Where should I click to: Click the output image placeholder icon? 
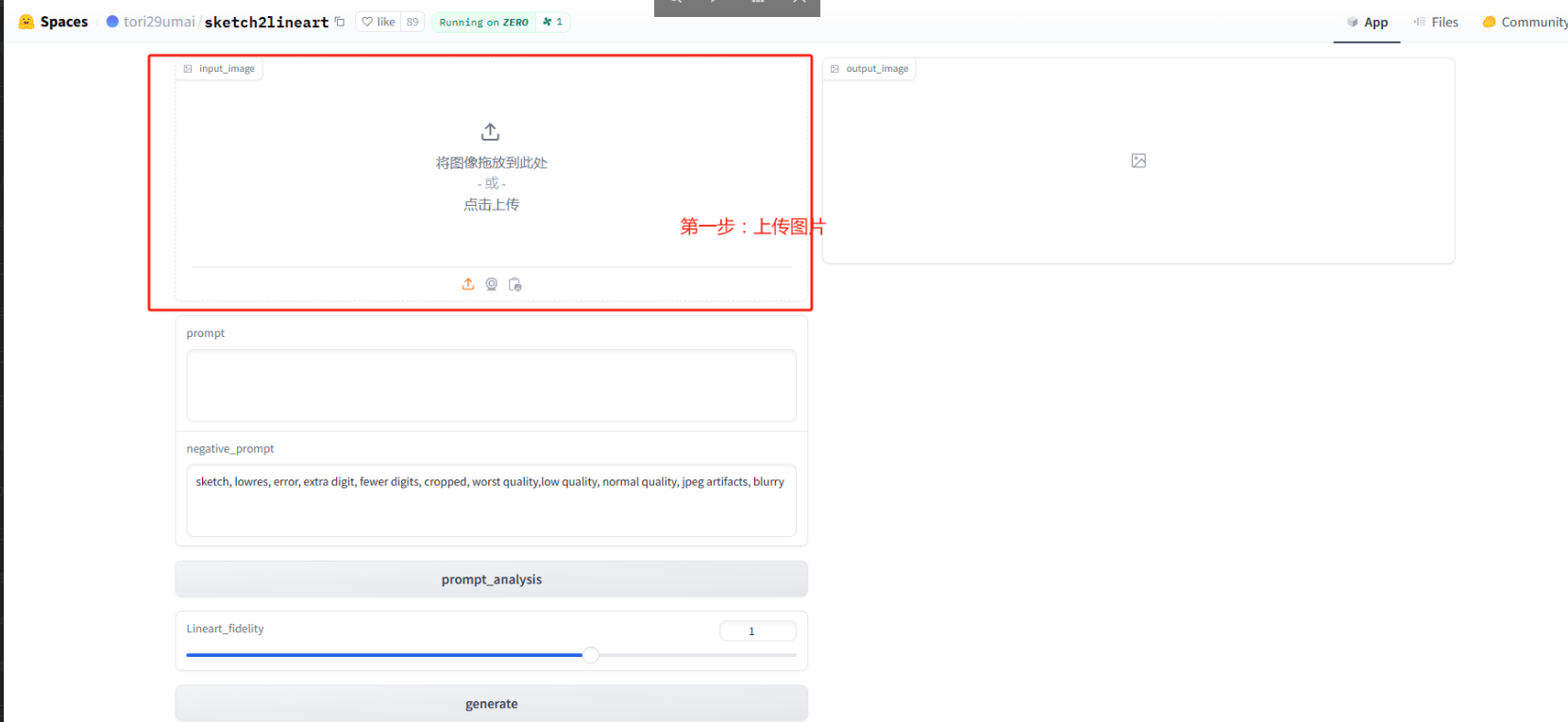[1138, 160]
